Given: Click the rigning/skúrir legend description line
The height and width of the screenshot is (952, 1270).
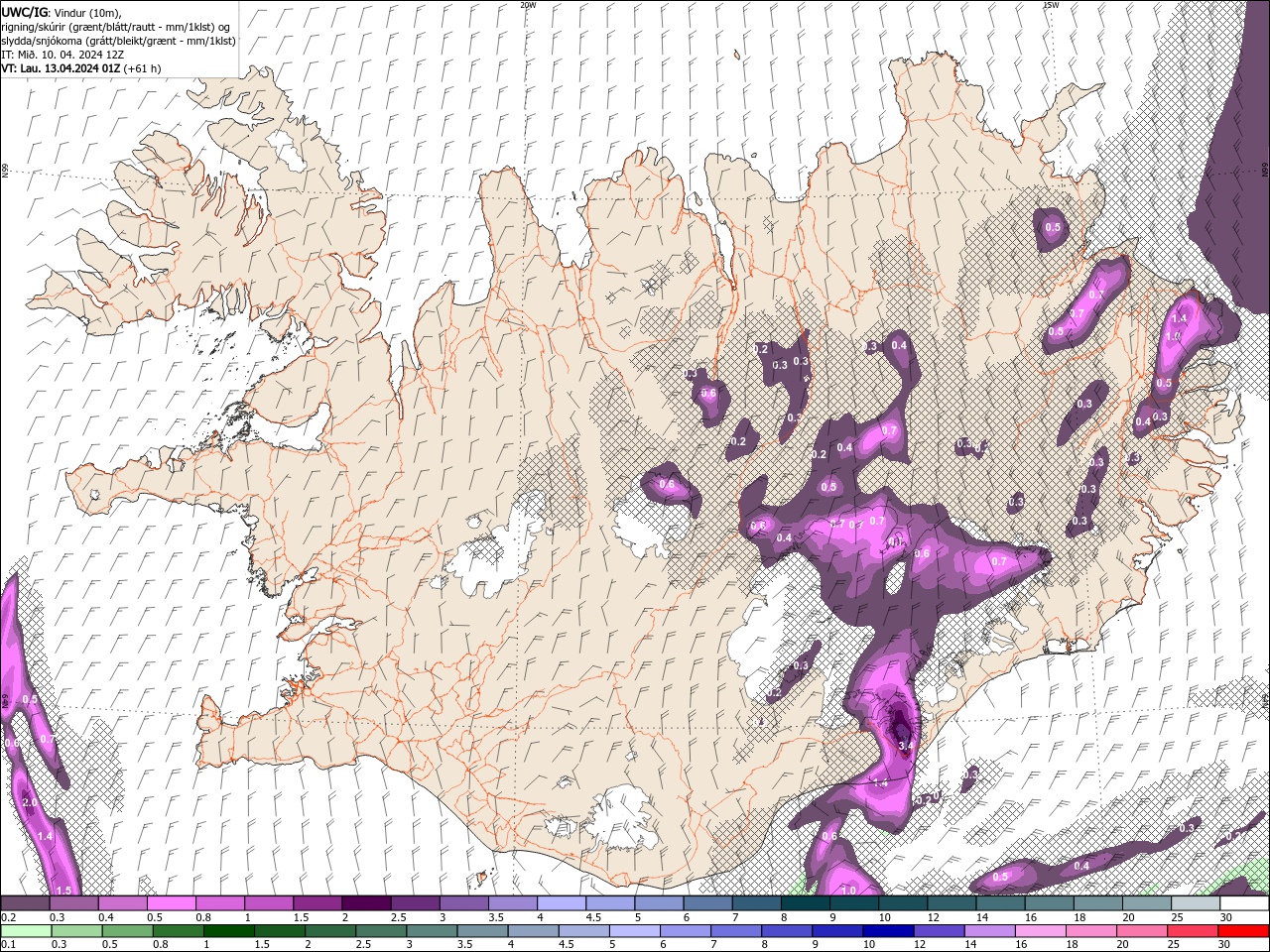Looking at the screenshot, I should [x=117, y=26].
